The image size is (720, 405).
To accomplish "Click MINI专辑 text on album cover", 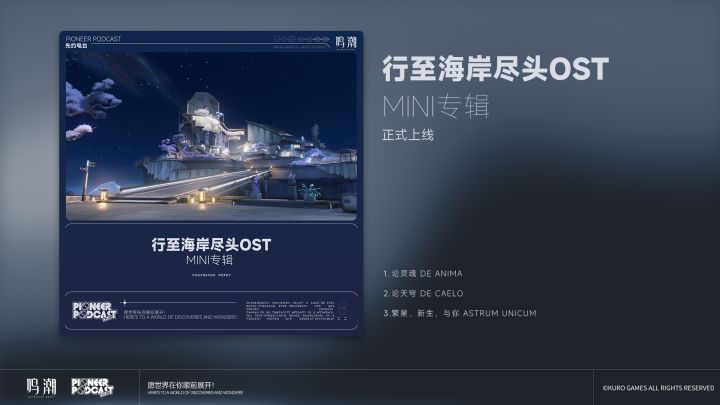I will pos(209,260).
